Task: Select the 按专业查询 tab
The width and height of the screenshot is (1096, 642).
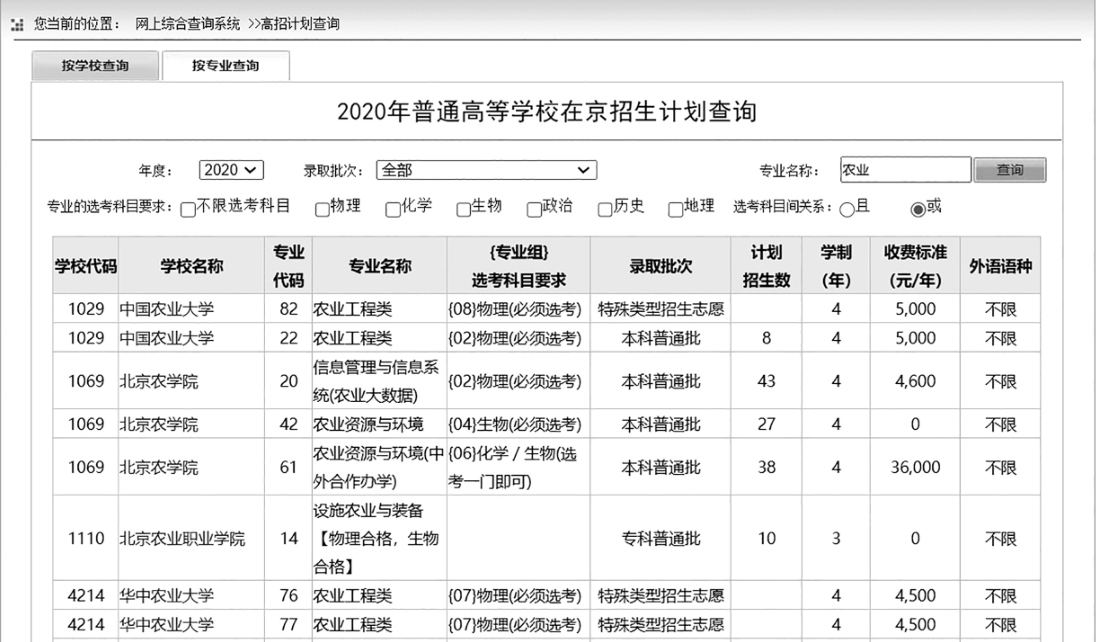Action: 225,66
